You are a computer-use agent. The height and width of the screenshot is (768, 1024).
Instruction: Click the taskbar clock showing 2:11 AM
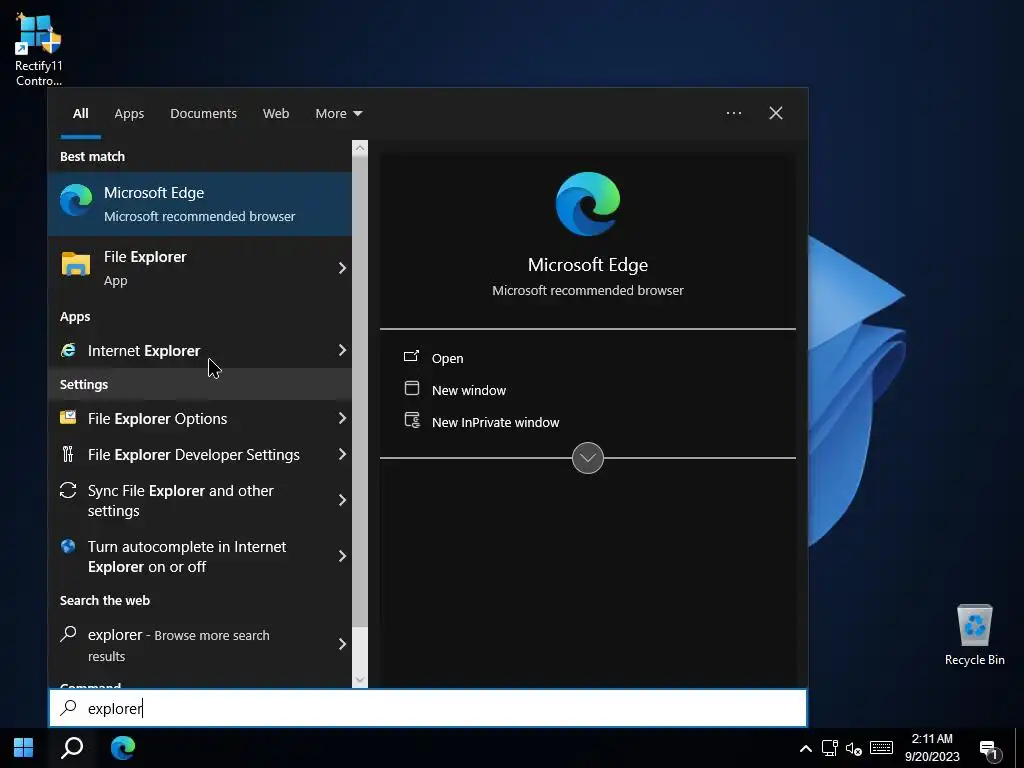coord(932,748)
